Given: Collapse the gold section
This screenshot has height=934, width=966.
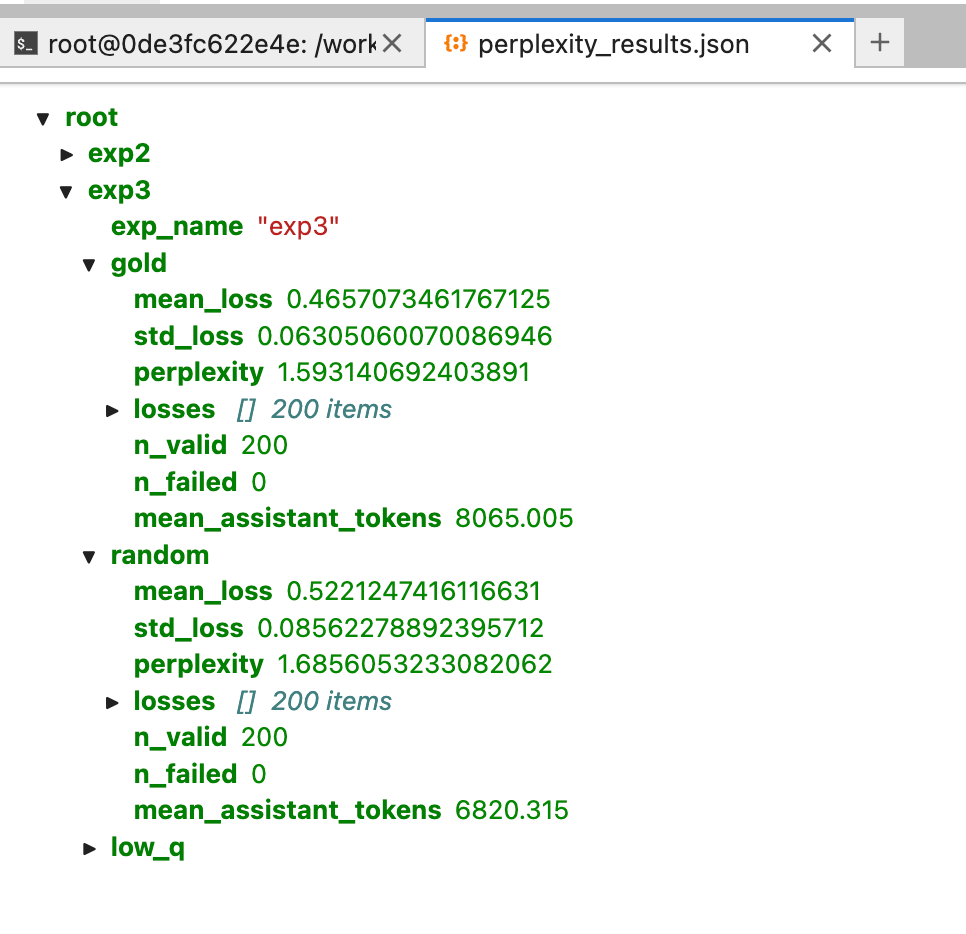Looking at the screenshot, I should click(89, 264).
